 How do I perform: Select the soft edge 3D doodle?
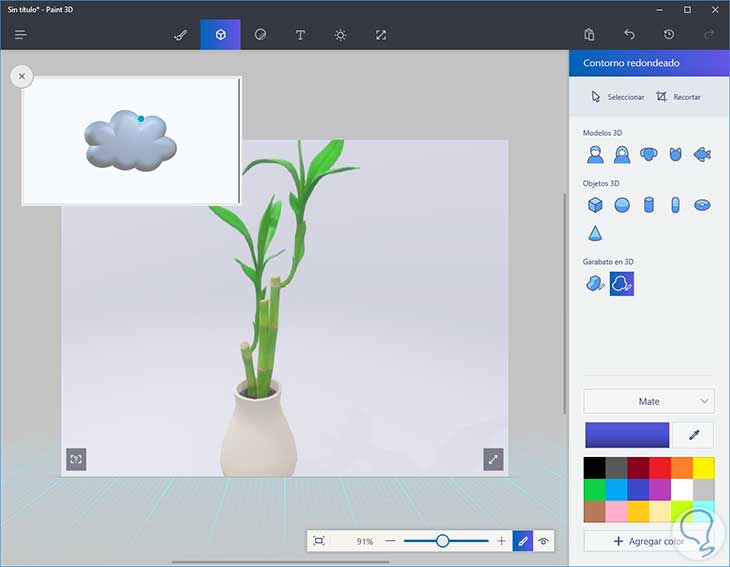coord(622,284)
